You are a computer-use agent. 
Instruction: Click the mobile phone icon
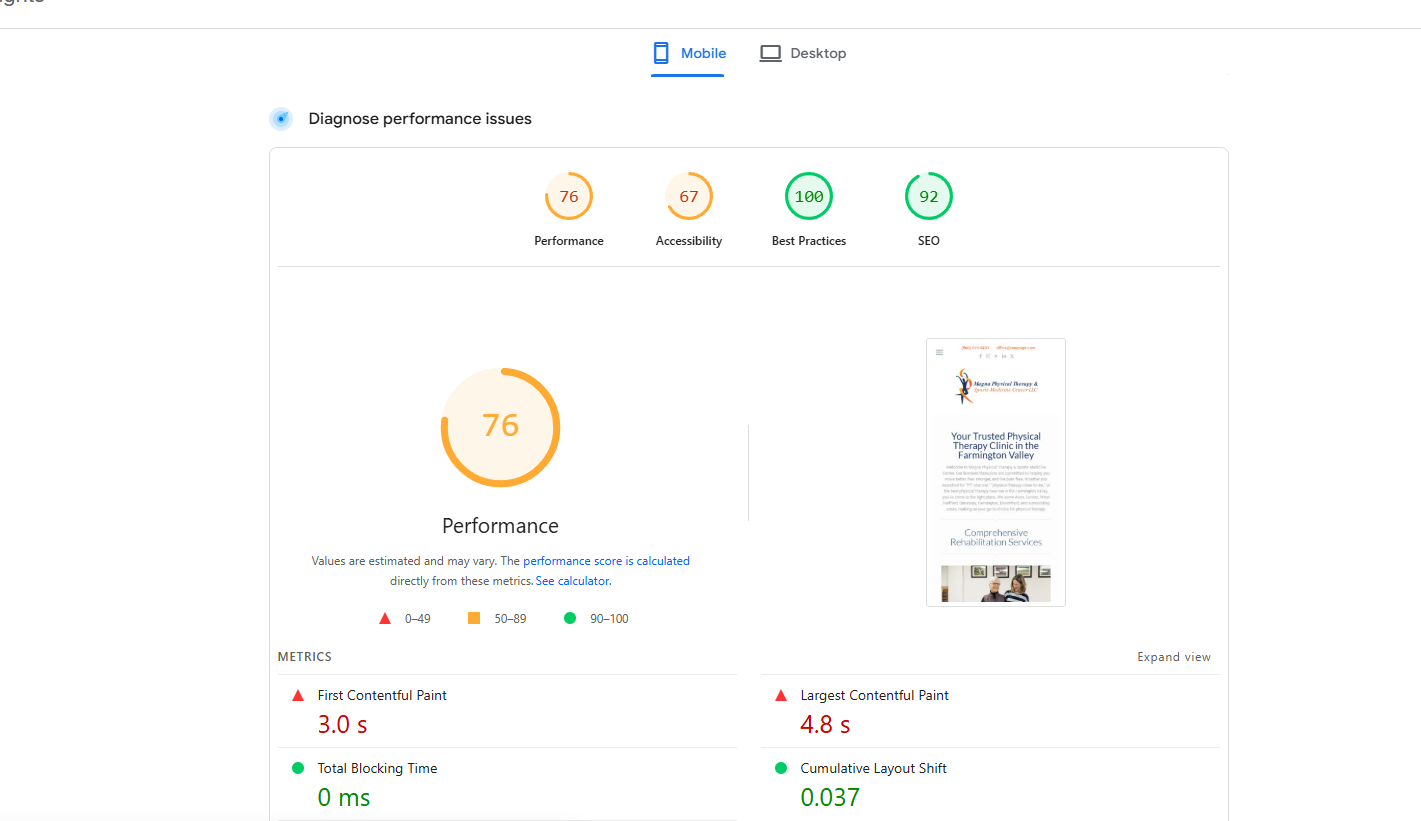(x=661, y=53)
